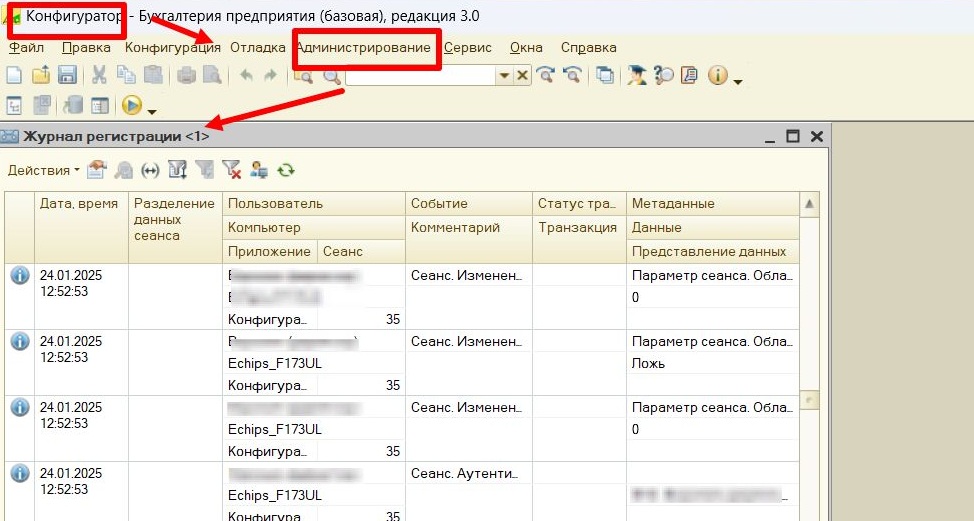Expand the search box dropdown arrow
The height and width of the screenshot is (521, 974).
[504, 76]
